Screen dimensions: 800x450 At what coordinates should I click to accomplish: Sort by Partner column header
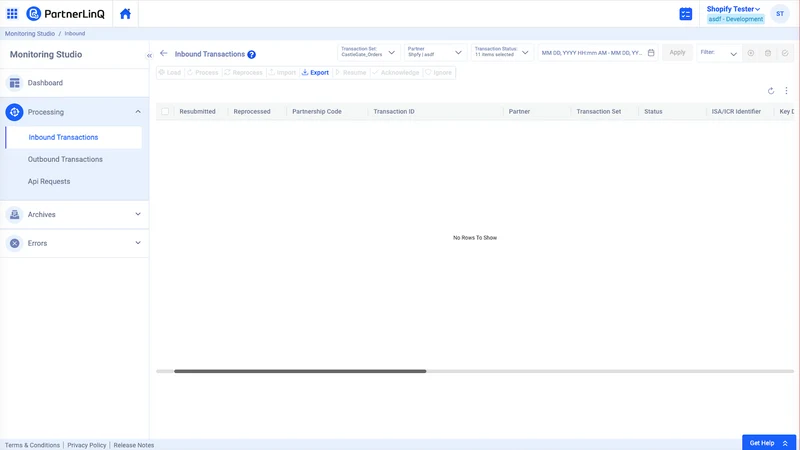coord(519,111)
